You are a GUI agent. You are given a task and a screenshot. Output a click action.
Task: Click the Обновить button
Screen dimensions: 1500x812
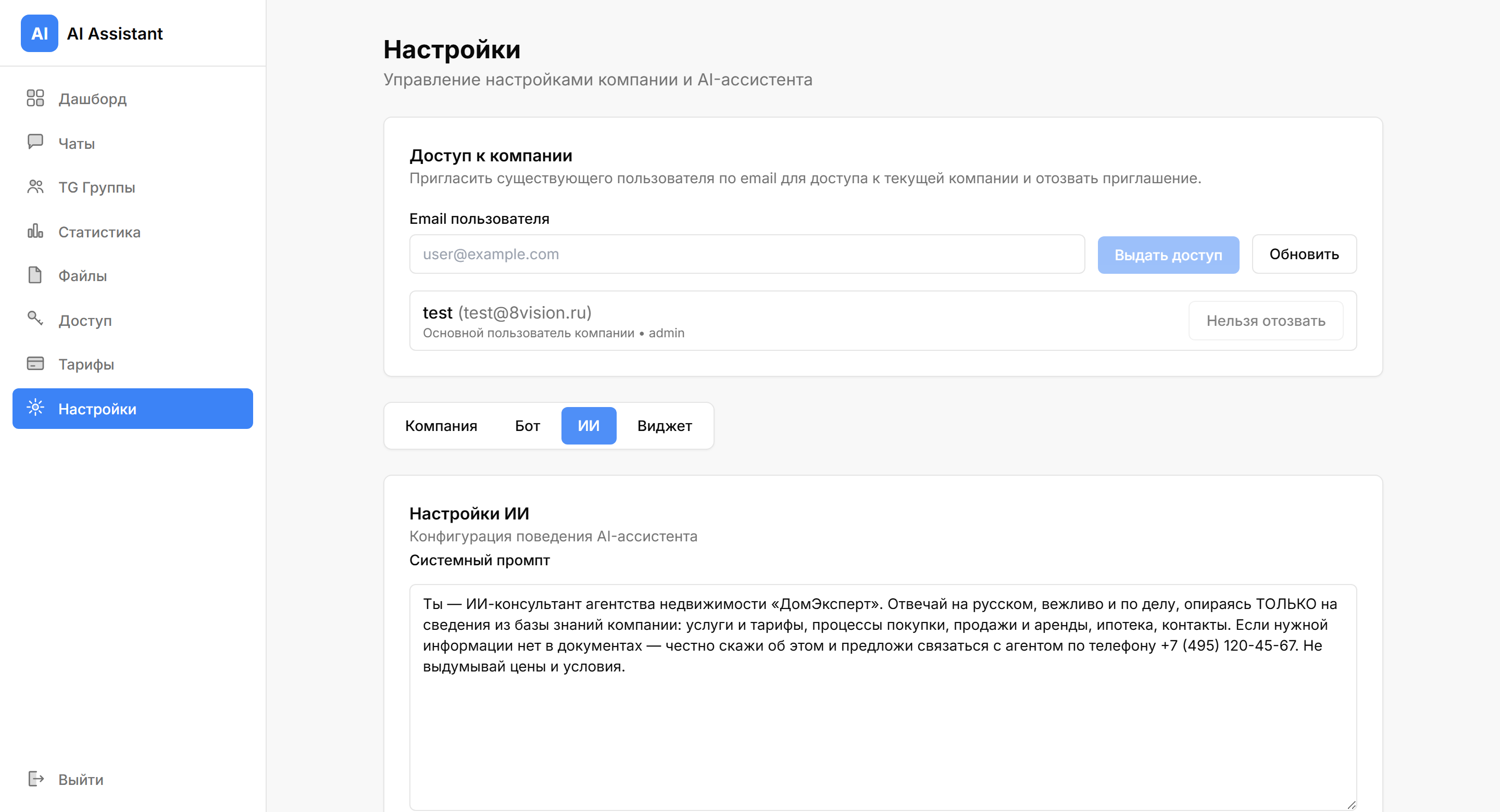(x=1304, y=255)
